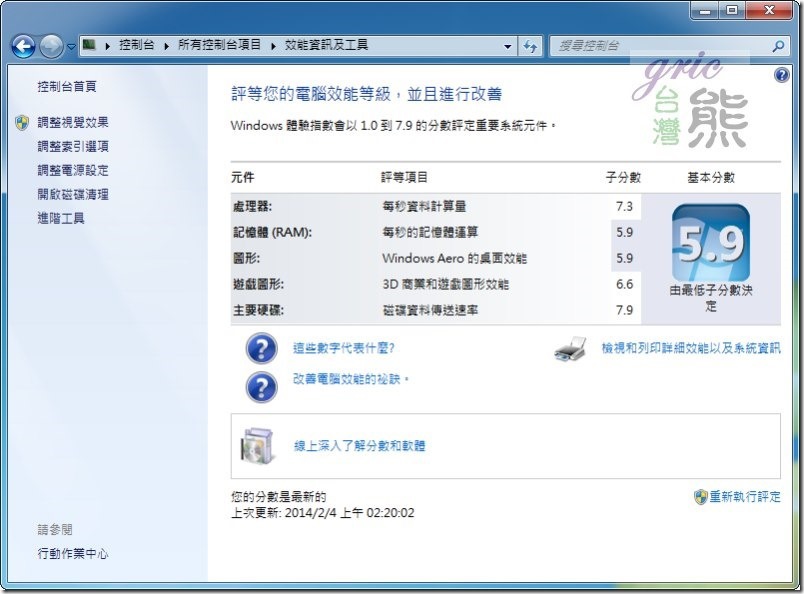Click the Control Panel icon in address bar

click(90, 45)
